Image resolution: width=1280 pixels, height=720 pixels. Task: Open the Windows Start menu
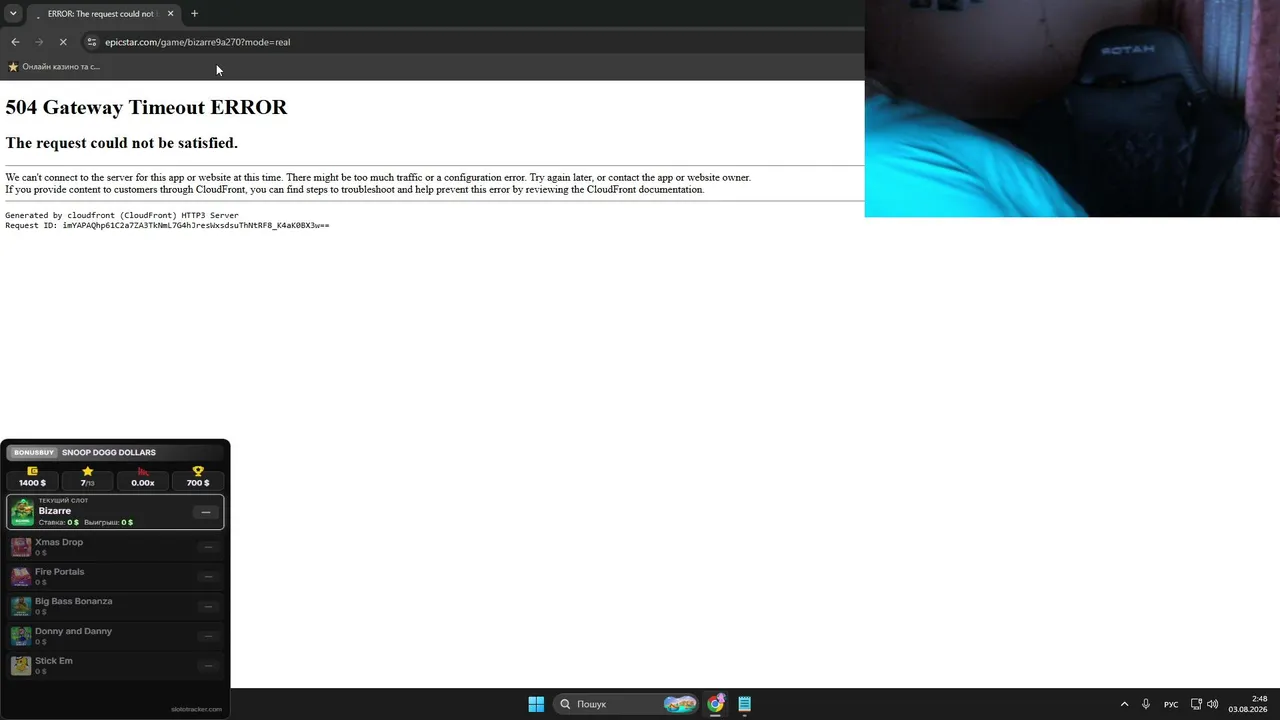(x=536, y=704)
